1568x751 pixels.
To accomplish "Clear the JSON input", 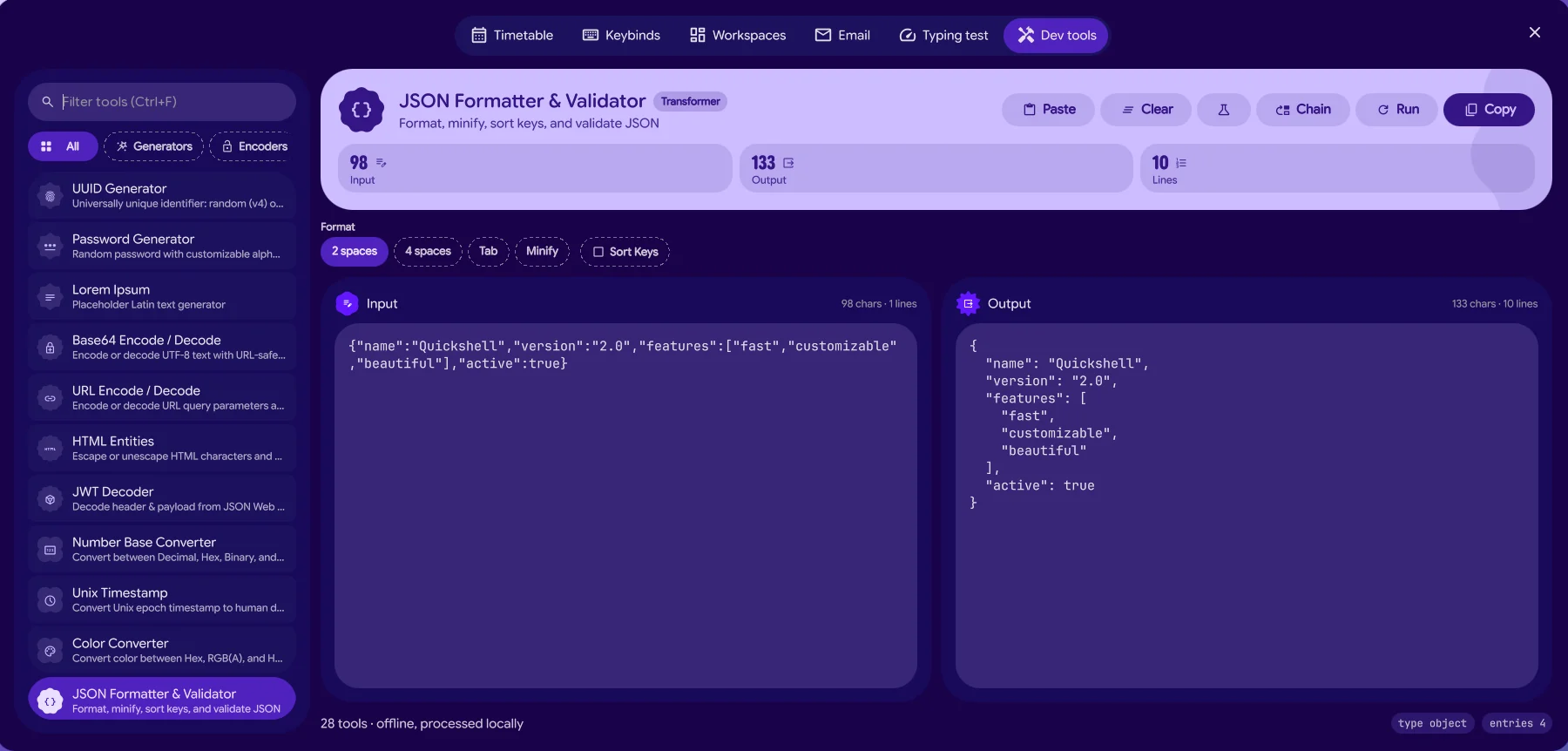I will point(1146,110).
